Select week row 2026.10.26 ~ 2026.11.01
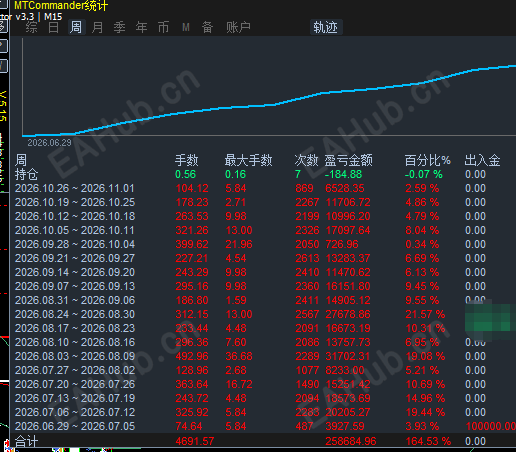This screenshot has width=516, height=452. 263,188
